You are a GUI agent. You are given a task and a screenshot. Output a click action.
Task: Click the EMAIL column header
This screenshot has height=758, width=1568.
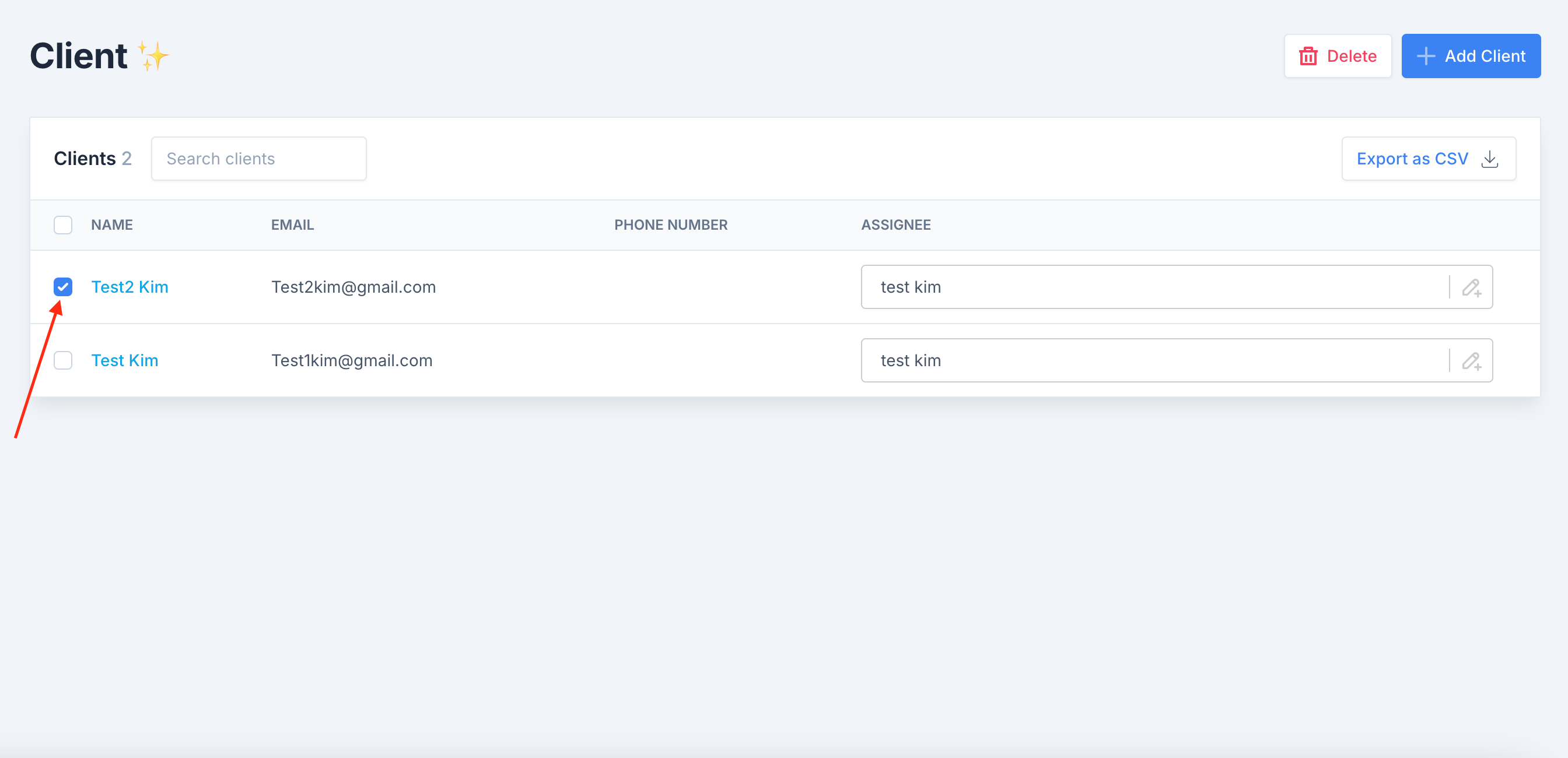pos(292,225)
